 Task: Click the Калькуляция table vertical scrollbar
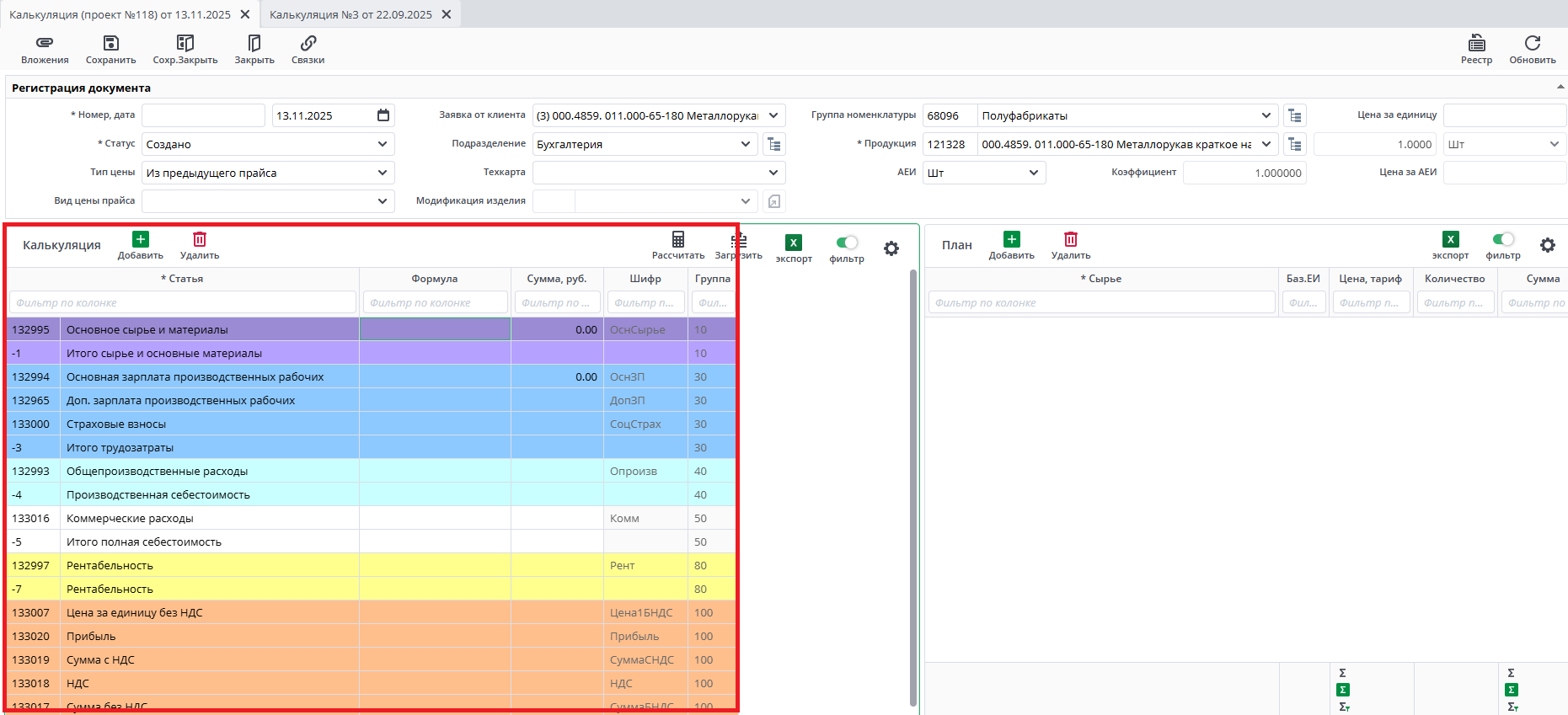coord(912,487)
